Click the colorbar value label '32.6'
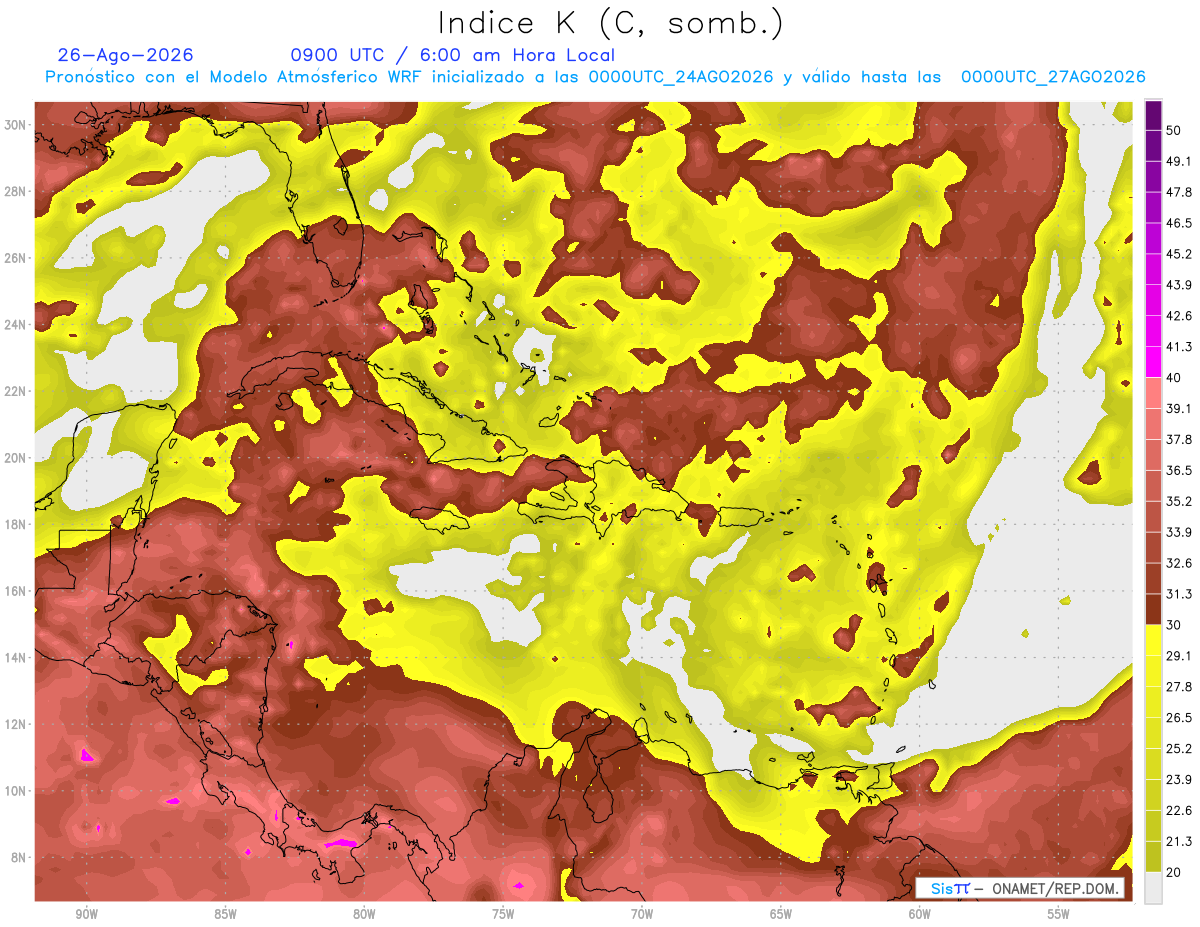Viewport: 1200px width, 927px height. 1179,563
